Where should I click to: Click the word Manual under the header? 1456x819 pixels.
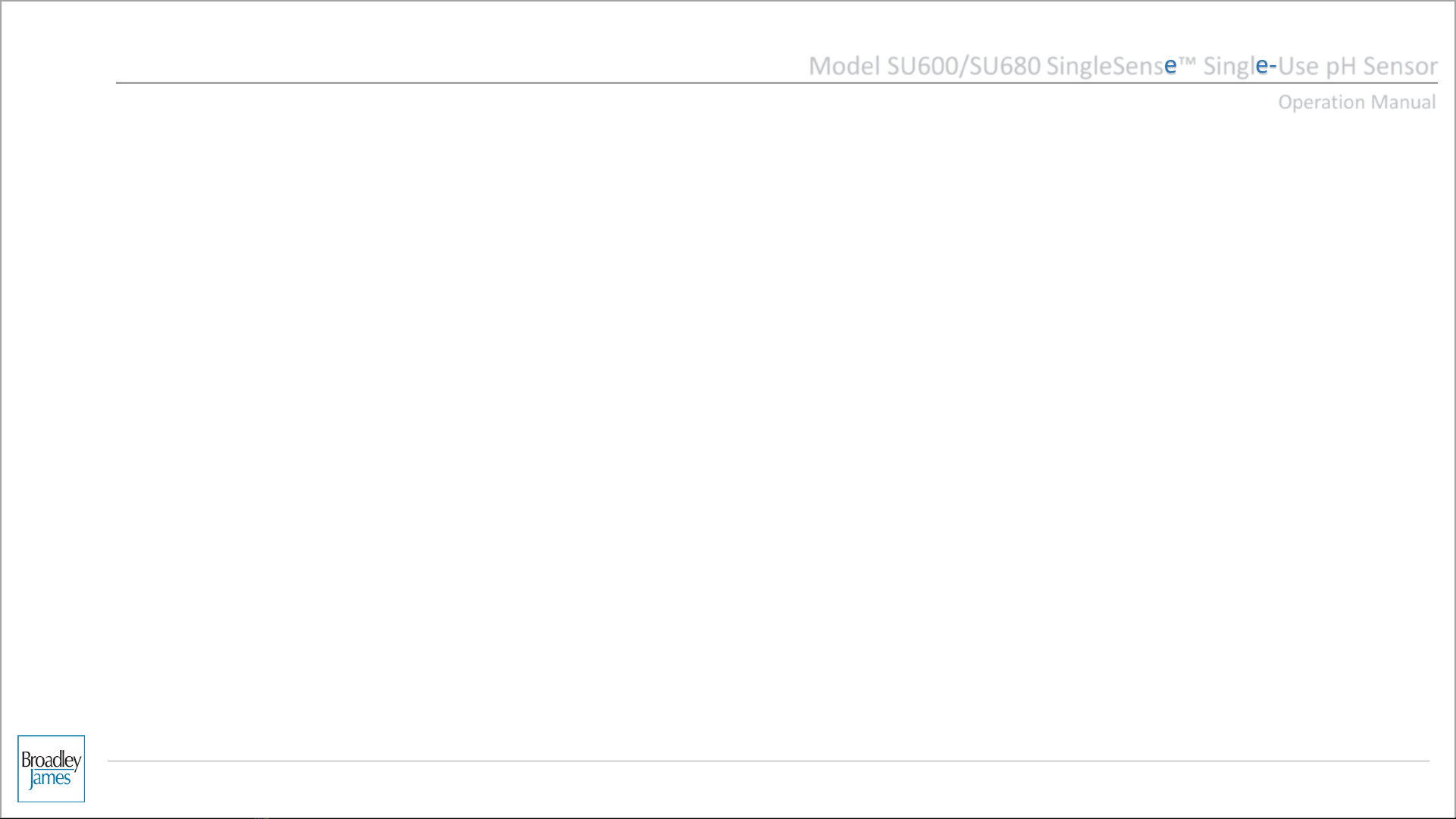tap(1403, 102)
